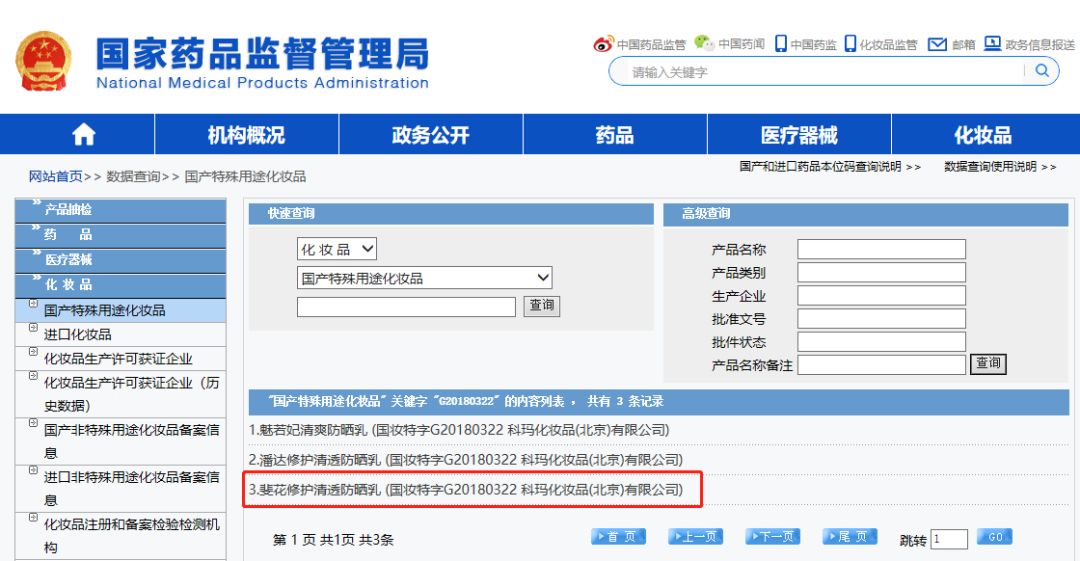Open the 机构概况 menu

247,134
